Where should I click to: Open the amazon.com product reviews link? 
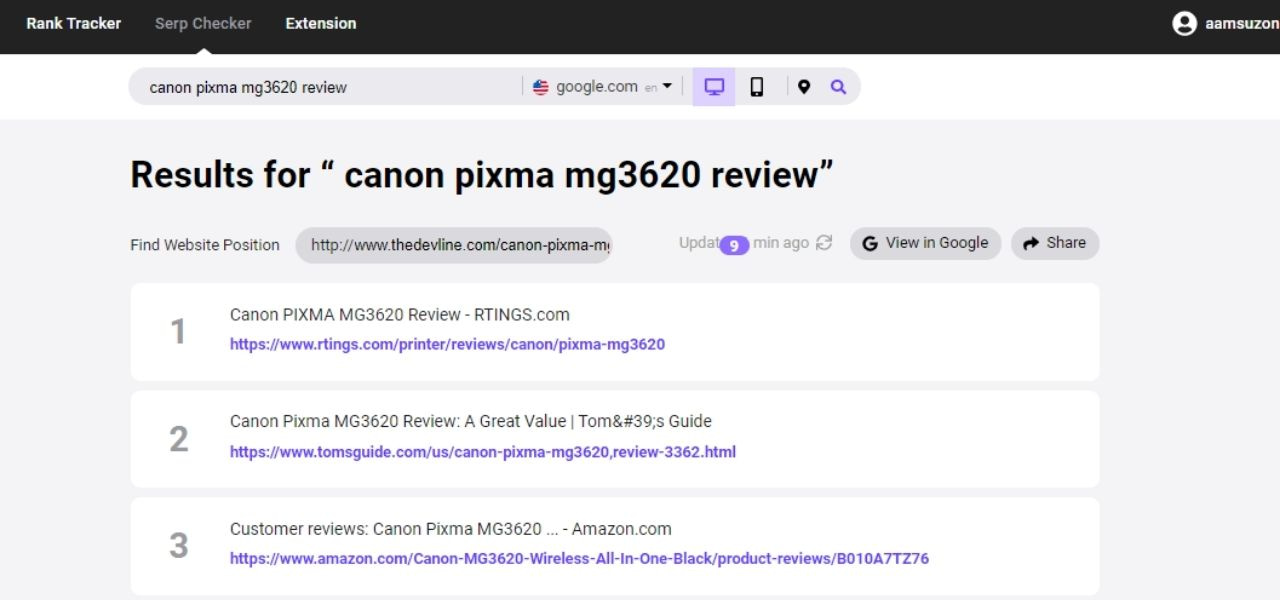click(x=579, y=559)
